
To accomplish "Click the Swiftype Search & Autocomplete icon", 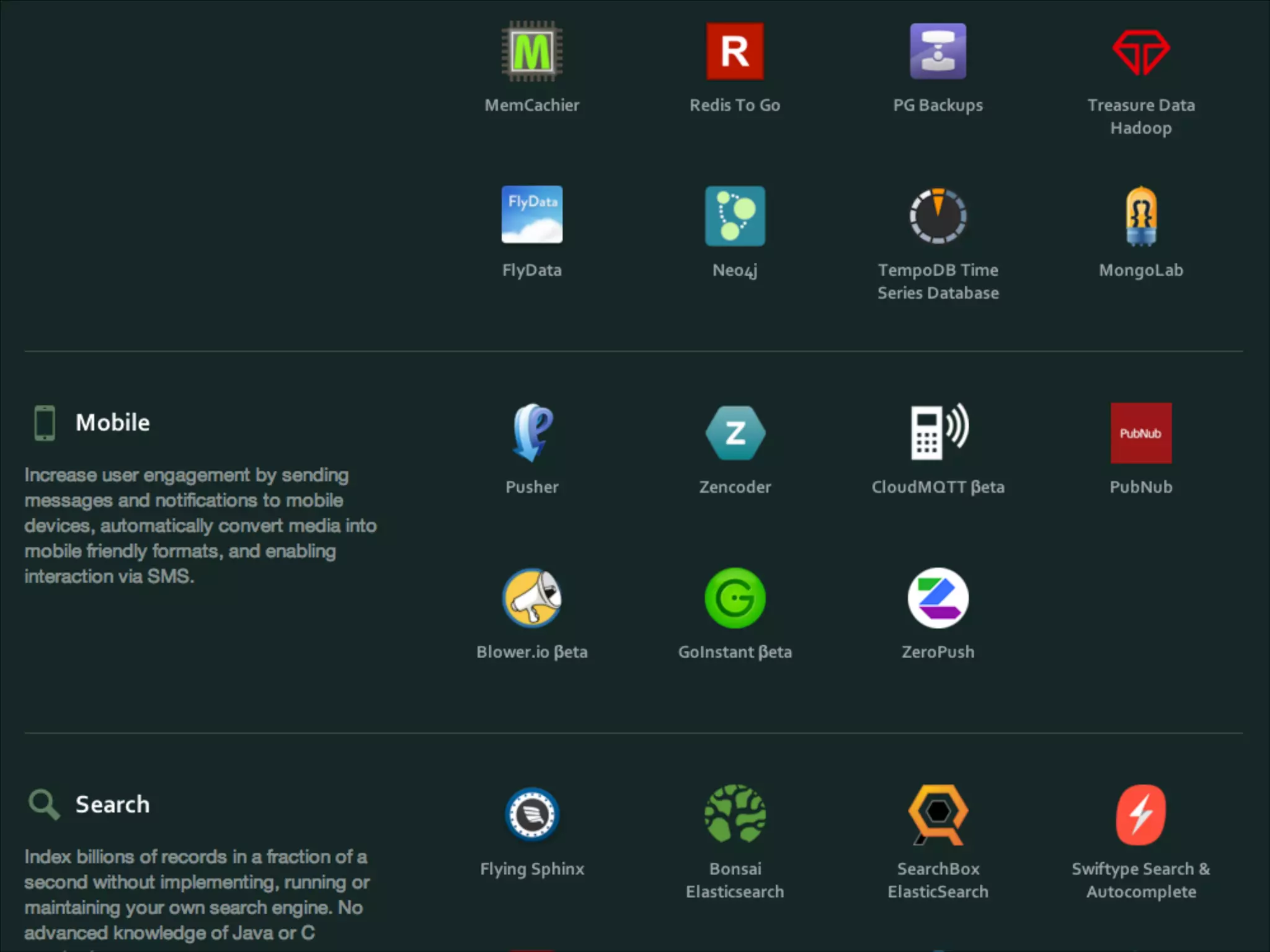I will click(1140, 814).
